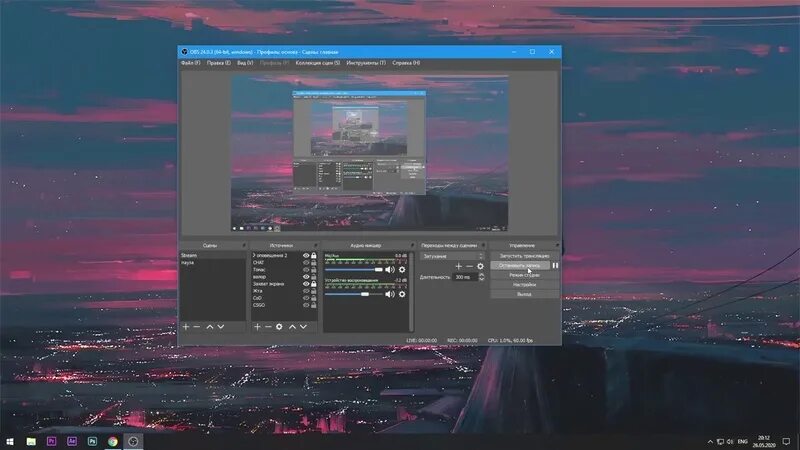This screenshot has height=450, width=800.
Task: Lock toggle for the оповещения 2 source
Action: pos(314,255)
